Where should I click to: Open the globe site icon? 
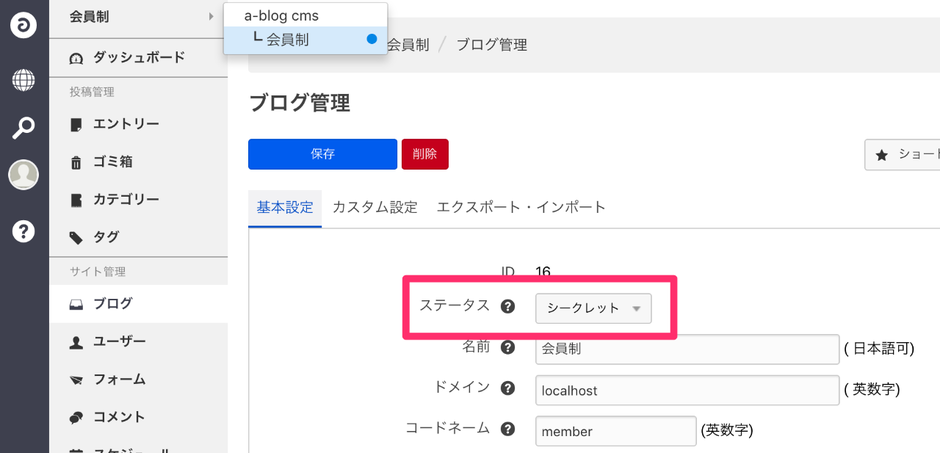point(23,80)
